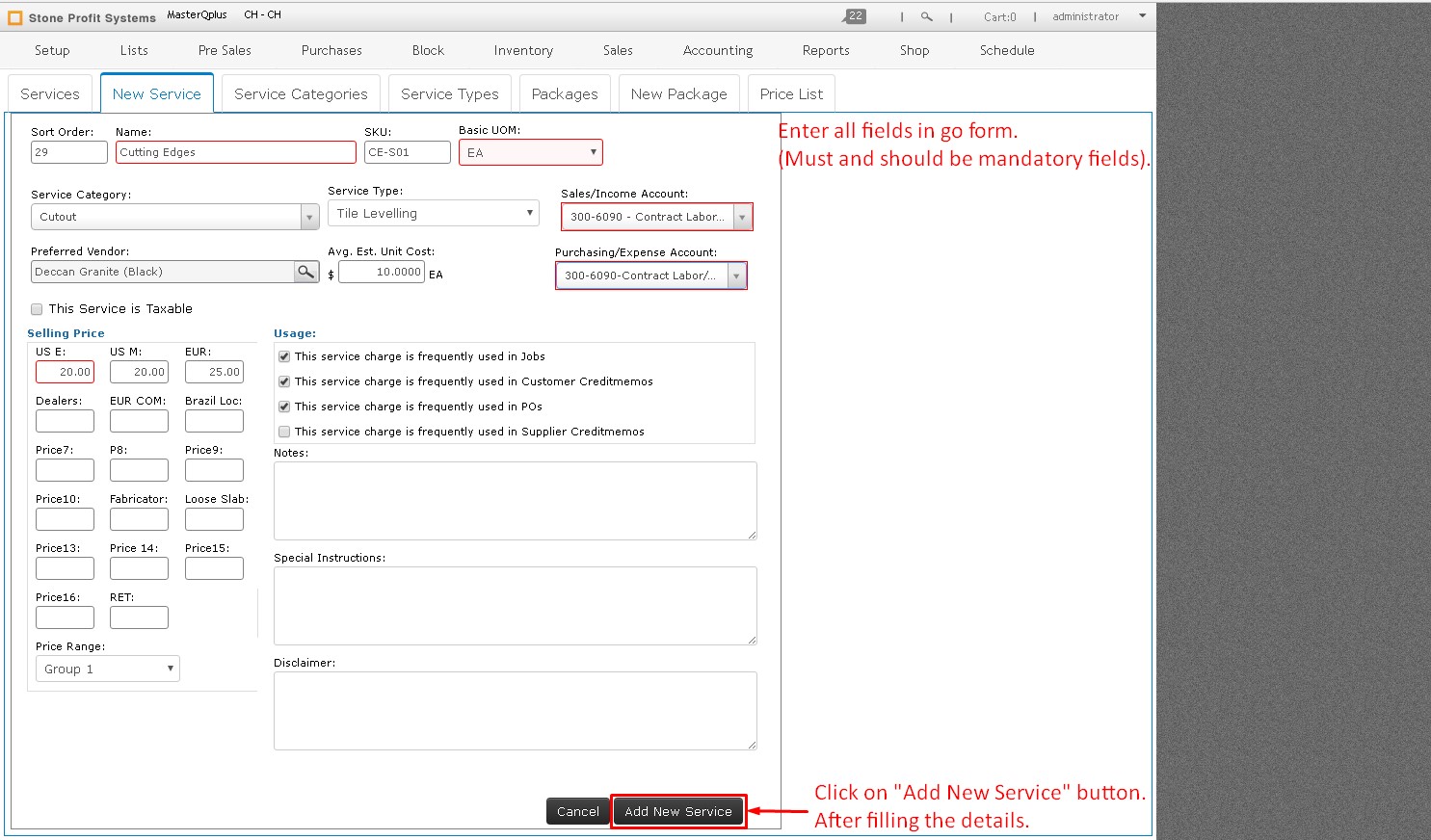Enable This Service is Taxable
This screenshot has height=840, width=1431.
click(x=37, y=308)
